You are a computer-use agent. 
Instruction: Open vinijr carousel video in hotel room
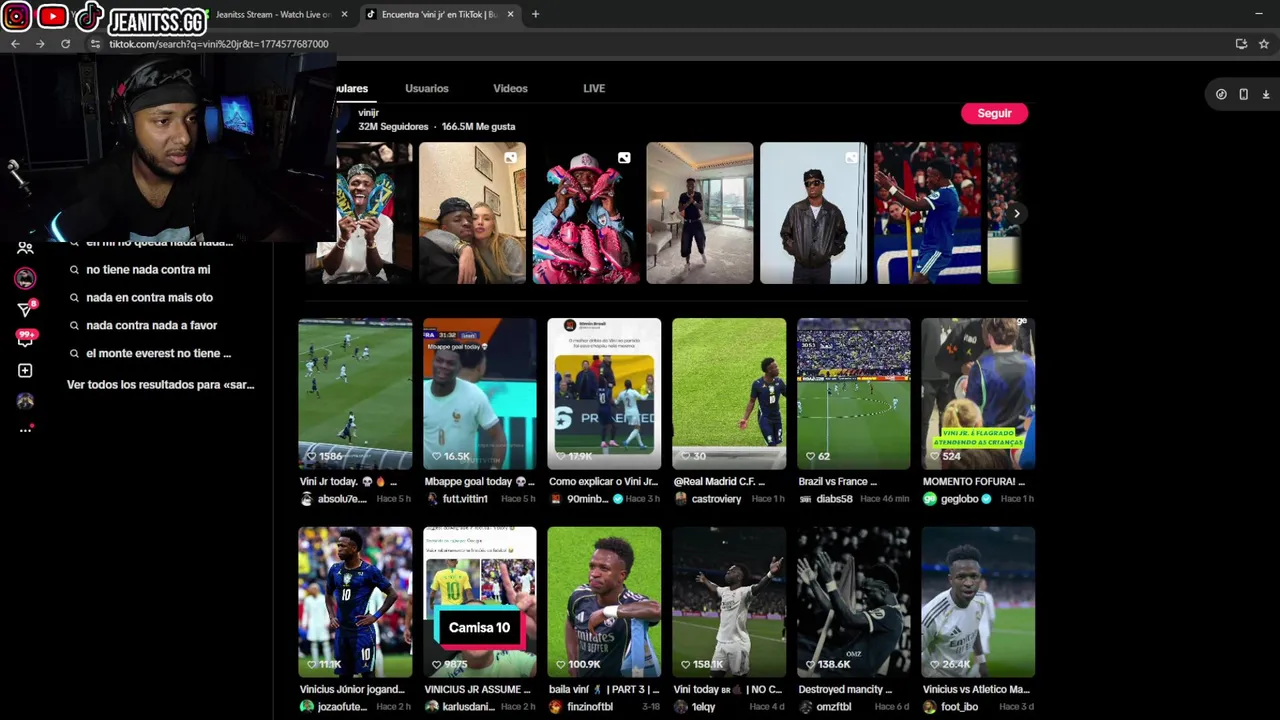[x=699, y=213]
